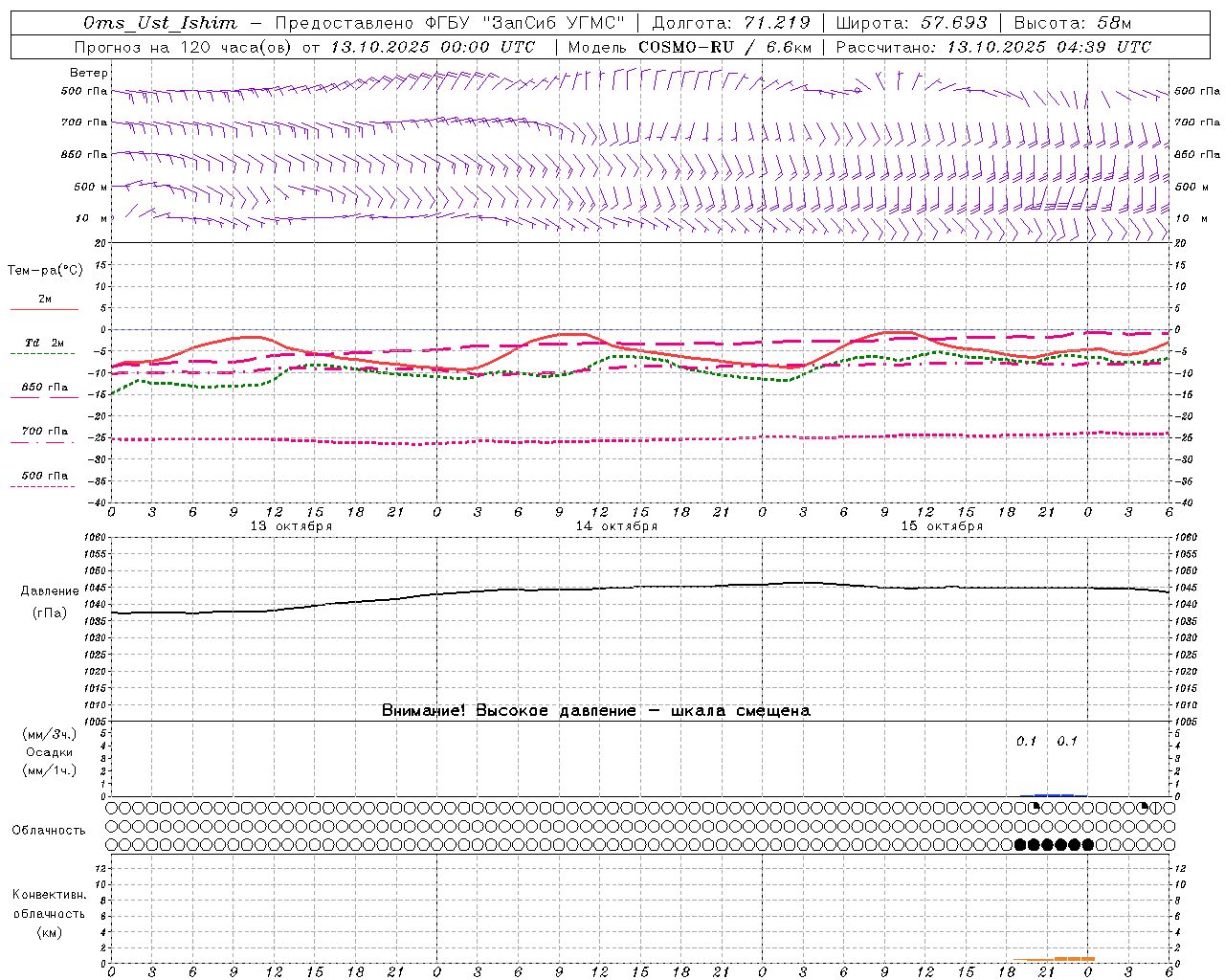Screen dimensions: 1225x980
Task: Select the Прогноз на 120 часа(ов) text
Action: tap(185, 47)
